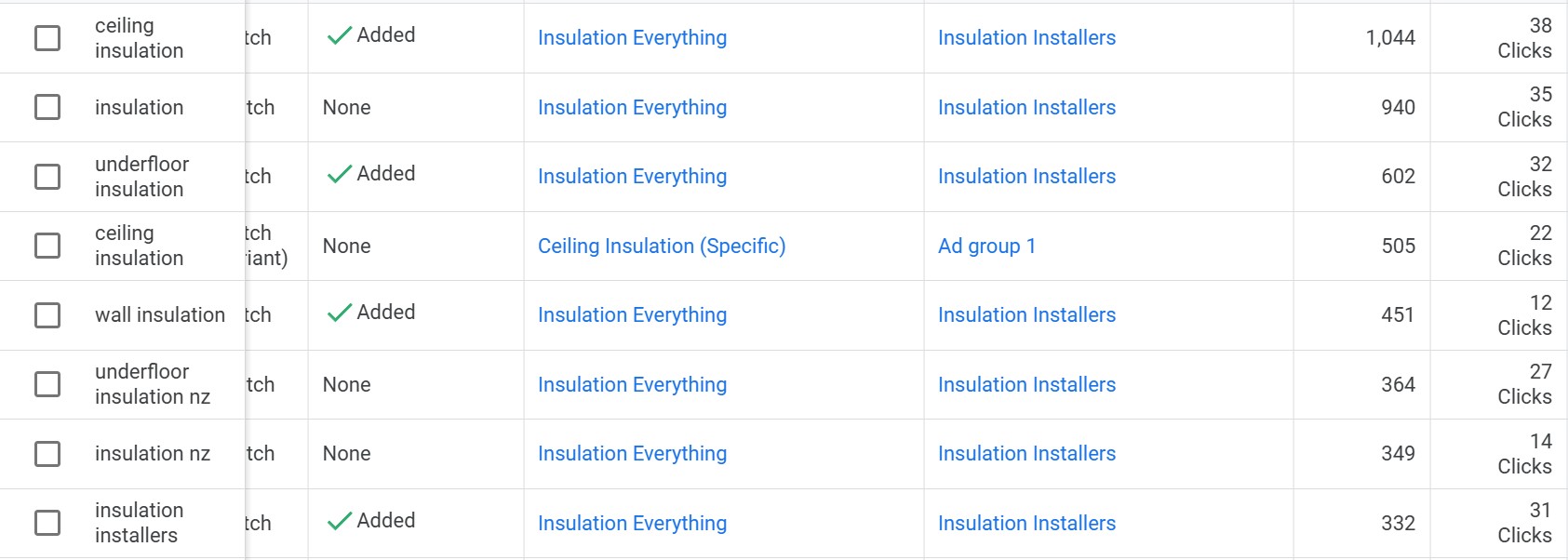Click None status on the insulation keyword row

[x=345, y=107]
